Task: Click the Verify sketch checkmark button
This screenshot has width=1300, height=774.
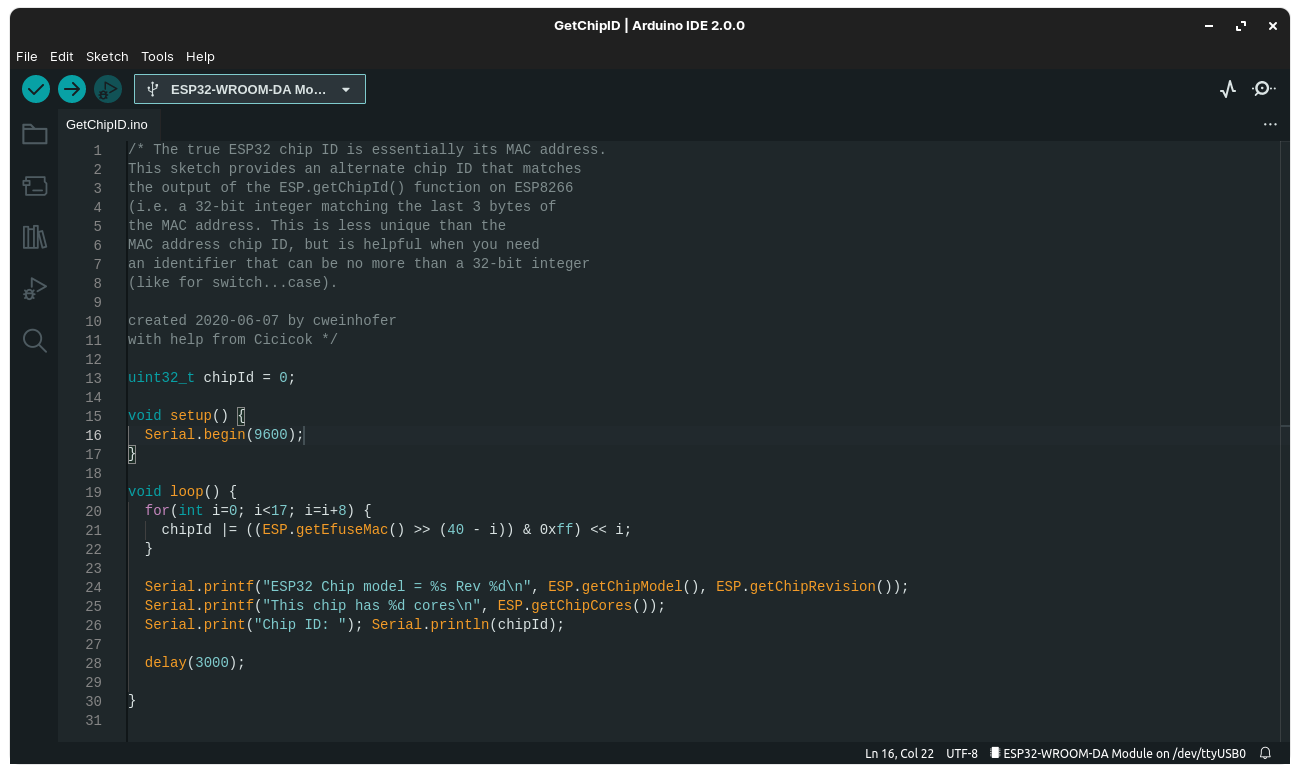Action: 36,89
